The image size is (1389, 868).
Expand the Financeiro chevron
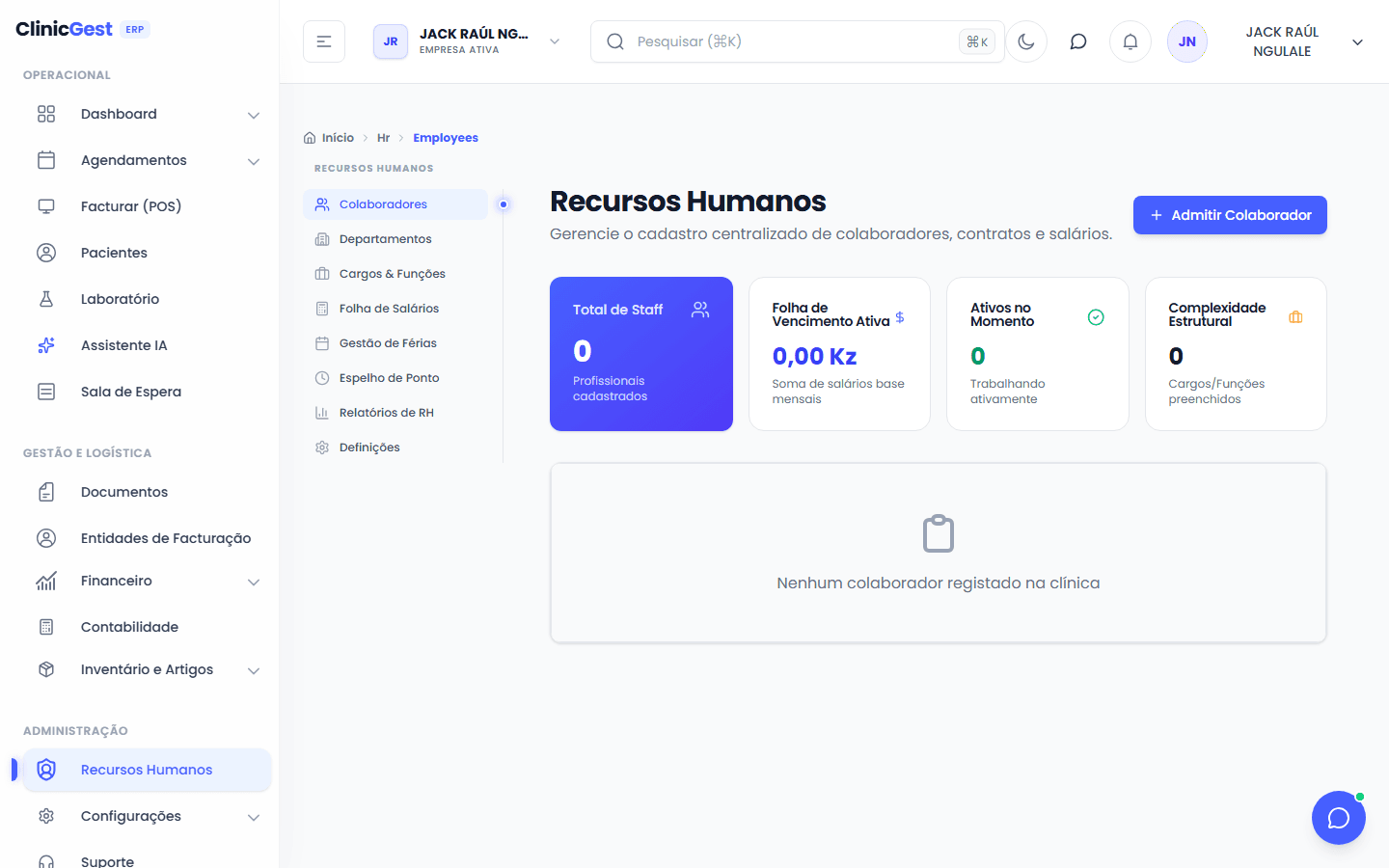[254, 582]
